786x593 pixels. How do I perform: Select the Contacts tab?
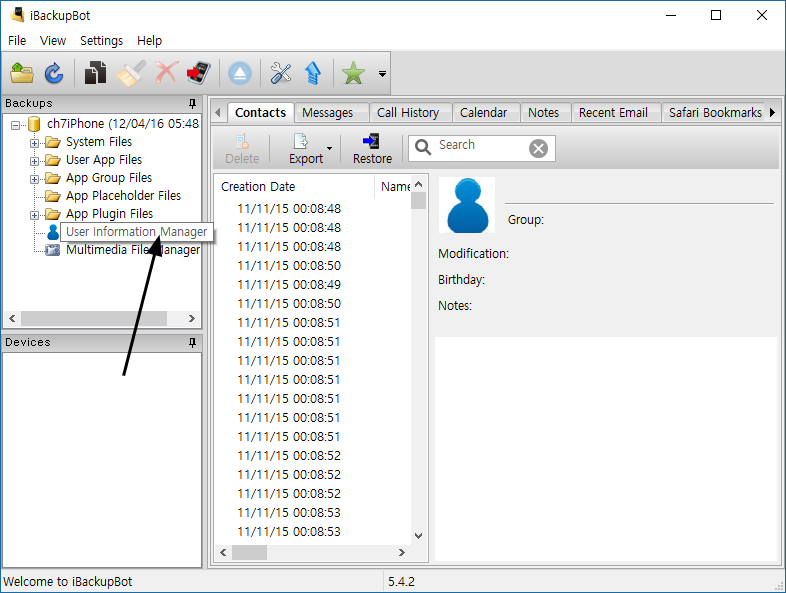pyautogui.click(x=261, y=112)
